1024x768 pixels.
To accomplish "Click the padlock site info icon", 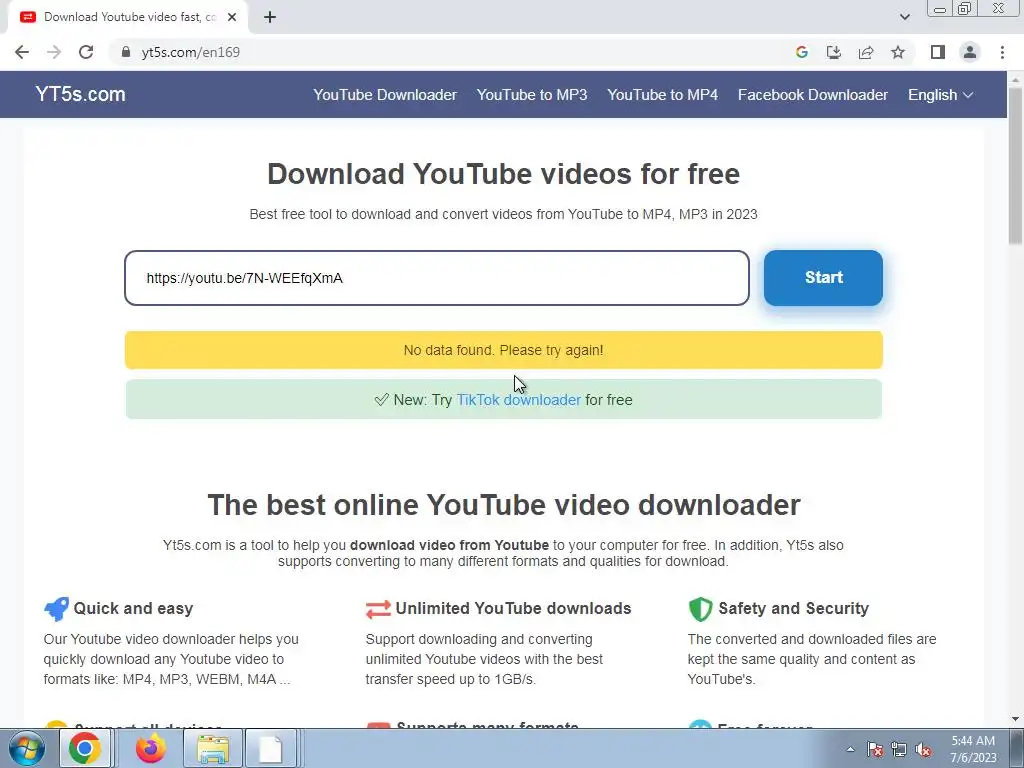I will click(x=126, y=52).
